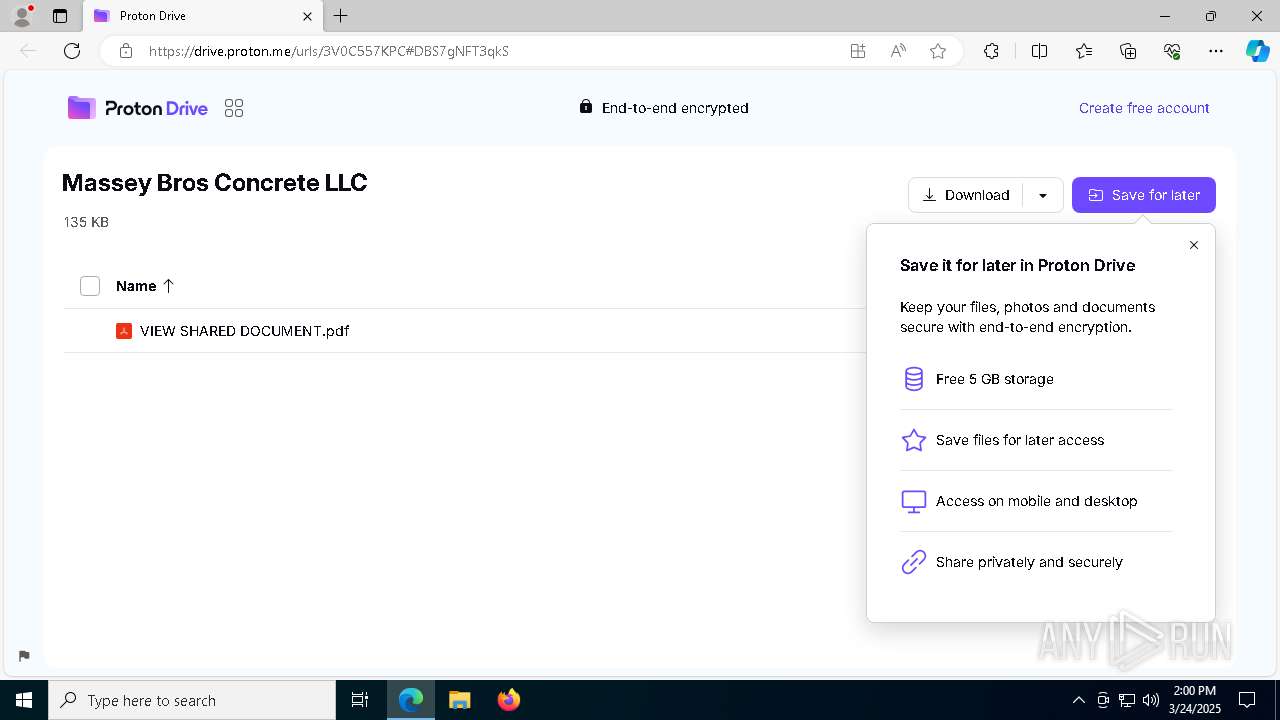Click the taskbar clock showing 2:00 PM

coord(1195,700)
